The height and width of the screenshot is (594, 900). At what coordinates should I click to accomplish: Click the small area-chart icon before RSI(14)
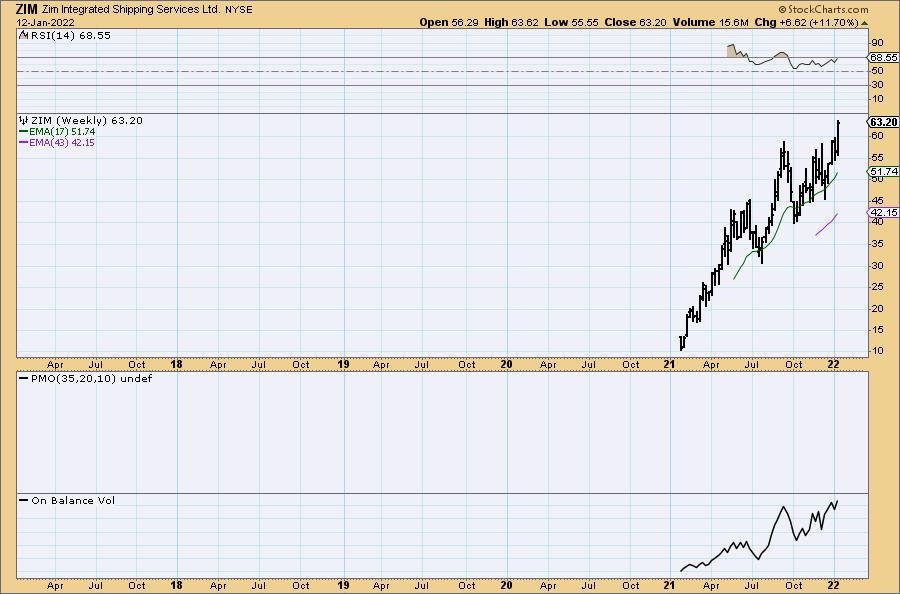[23, 35]
